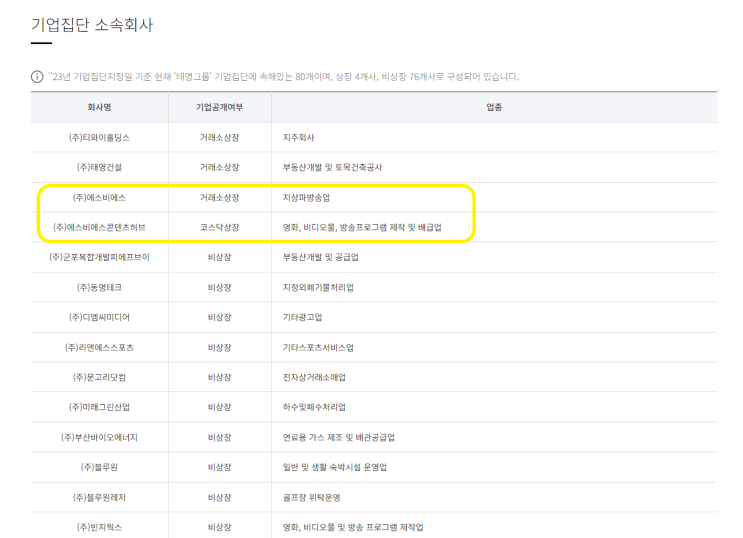743x538 pixels.
Task: Select company name (주)동명테크
Action: coord(100,288)
